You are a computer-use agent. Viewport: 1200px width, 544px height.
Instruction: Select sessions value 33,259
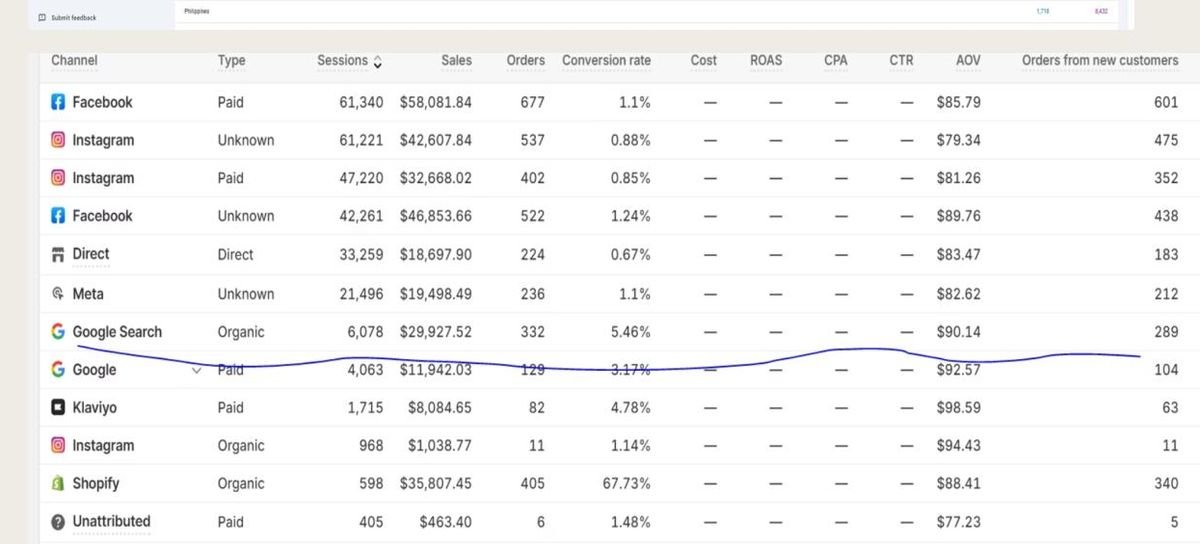[361, 254]
